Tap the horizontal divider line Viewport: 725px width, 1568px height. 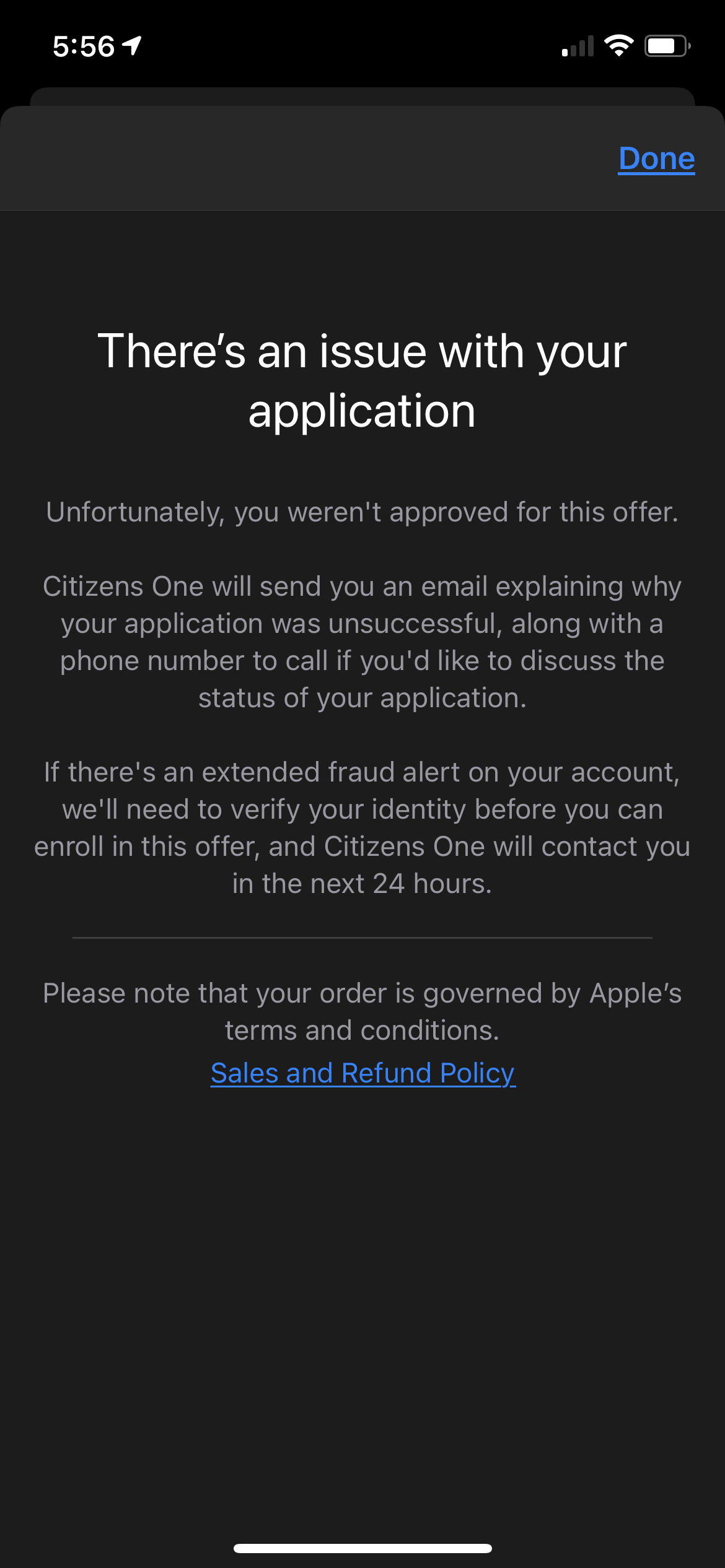362,938
